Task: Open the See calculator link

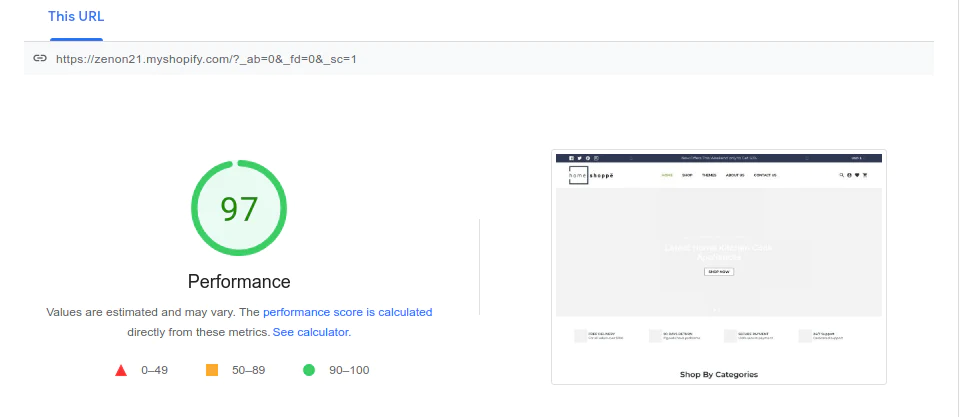Action: [311, 332]
